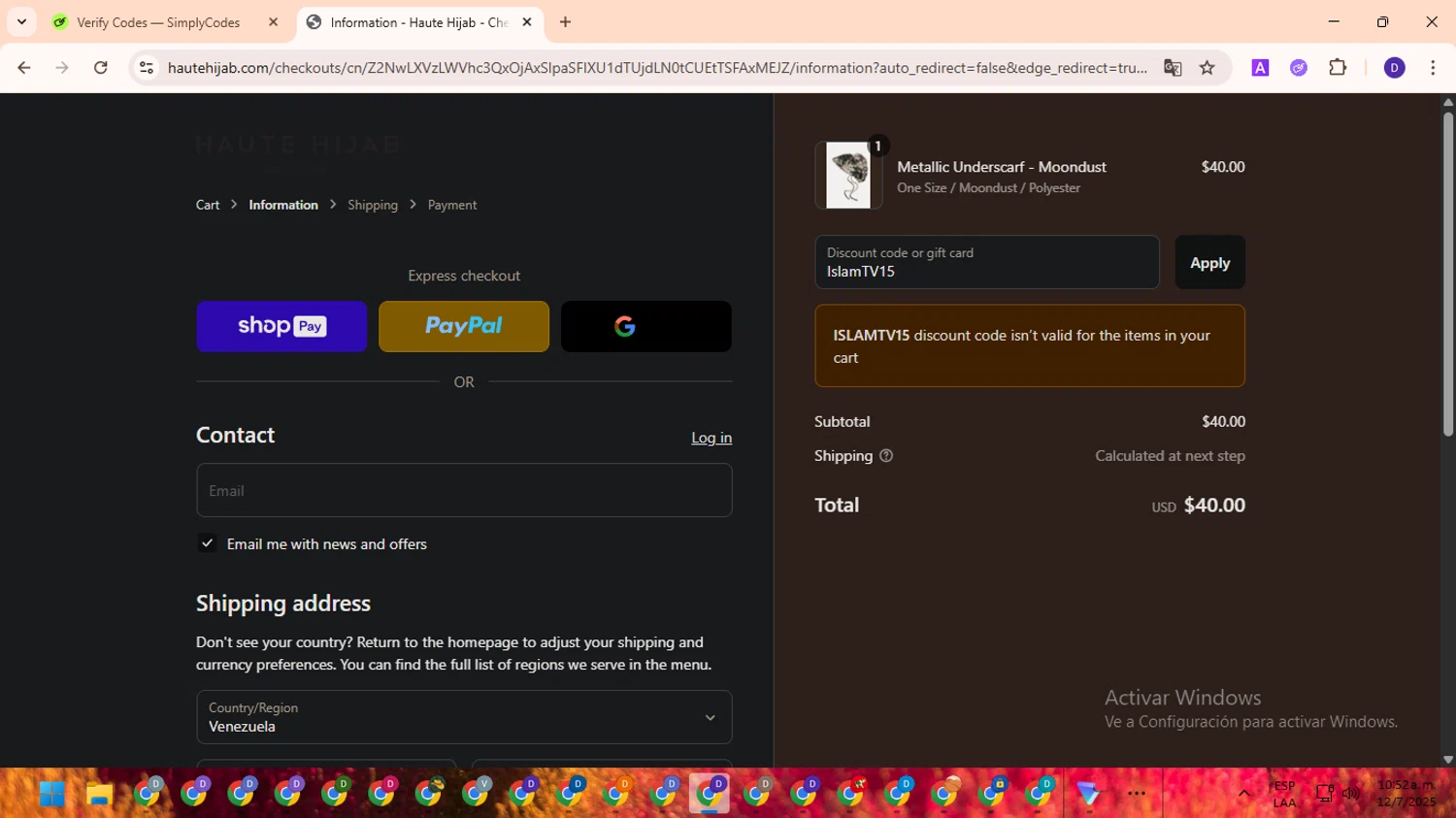Focus the Email input field
The width and height of the screenshot is (1456, 818).
click(464, 490)
